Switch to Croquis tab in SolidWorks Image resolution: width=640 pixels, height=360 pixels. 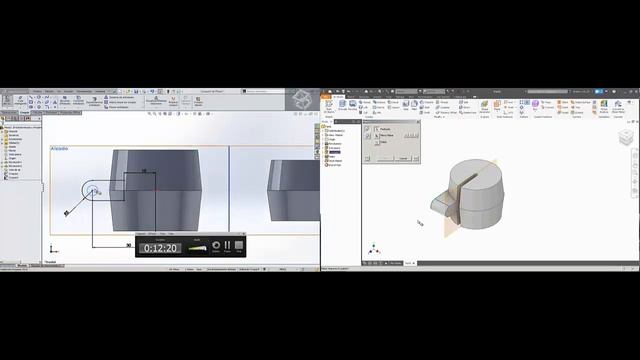pos(25,113)
